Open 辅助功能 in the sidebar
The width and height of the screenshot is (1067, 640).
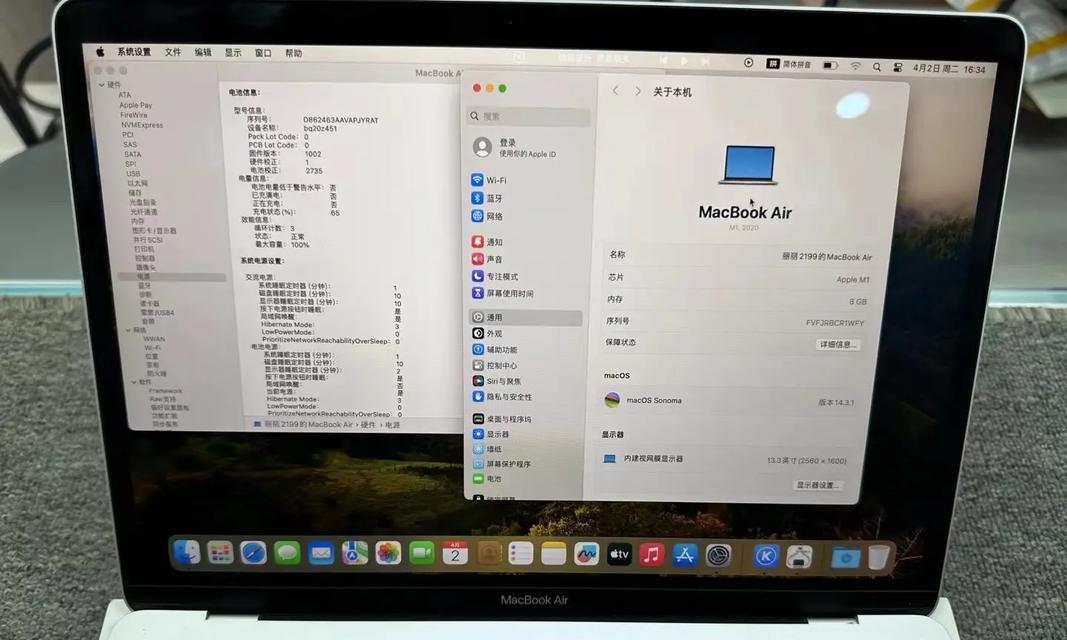tap(525, 350)
